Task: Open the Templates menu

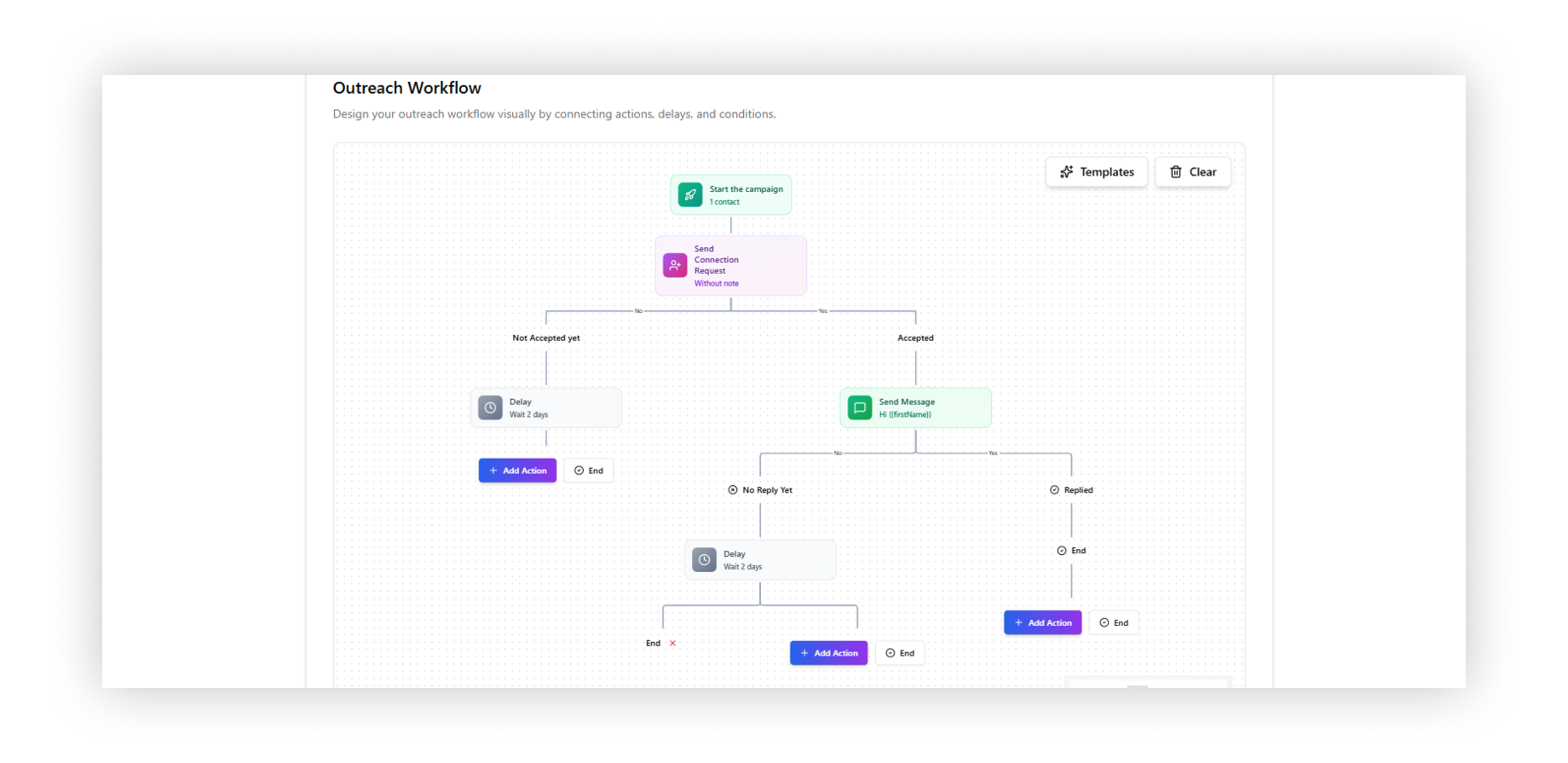Action: point(1096,172)
